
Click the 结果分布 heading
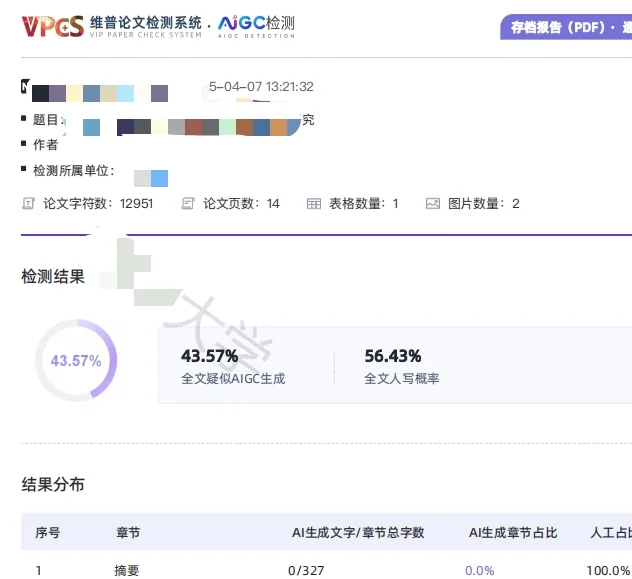53,484
